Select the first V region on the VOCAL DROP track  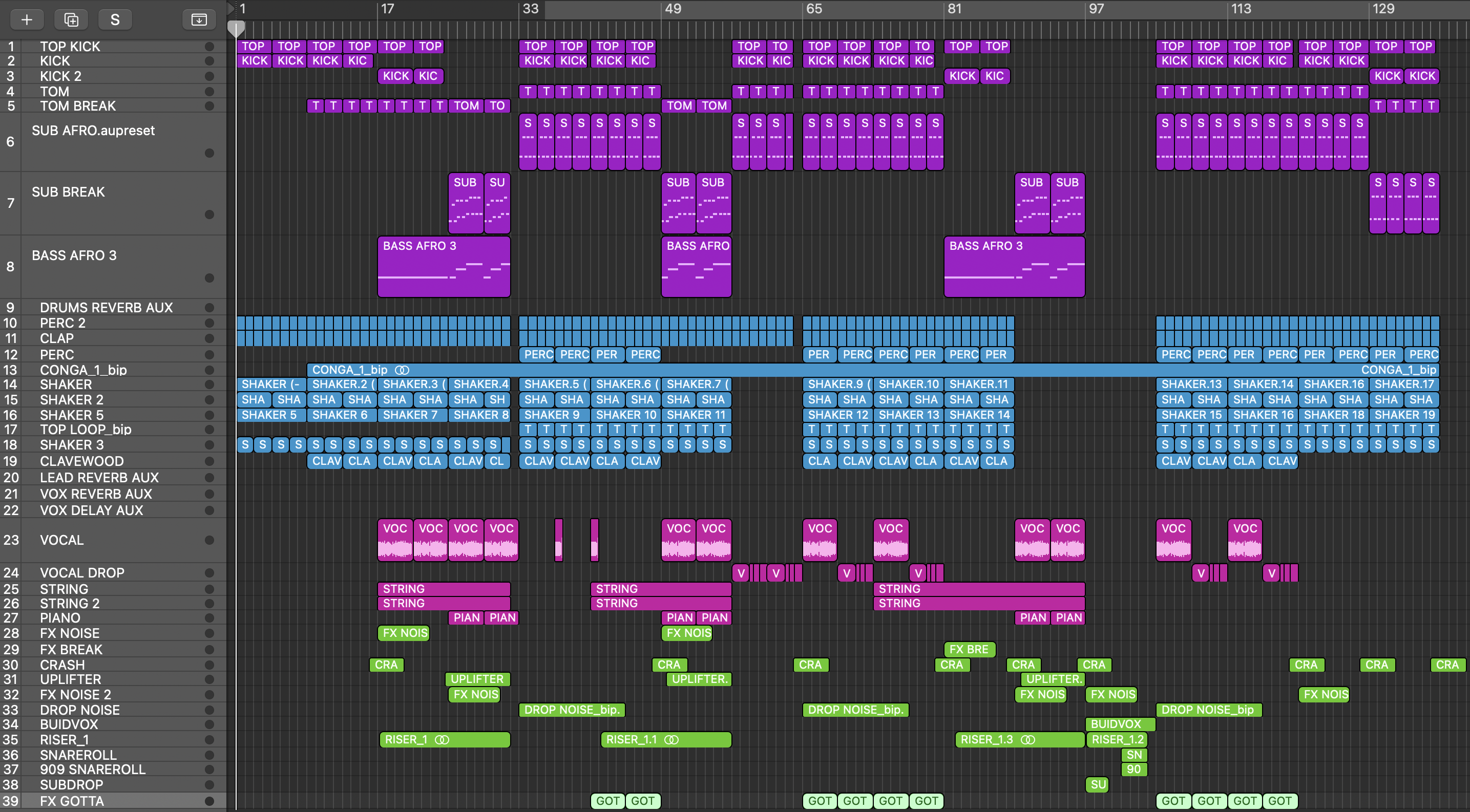tap(741, 573)
